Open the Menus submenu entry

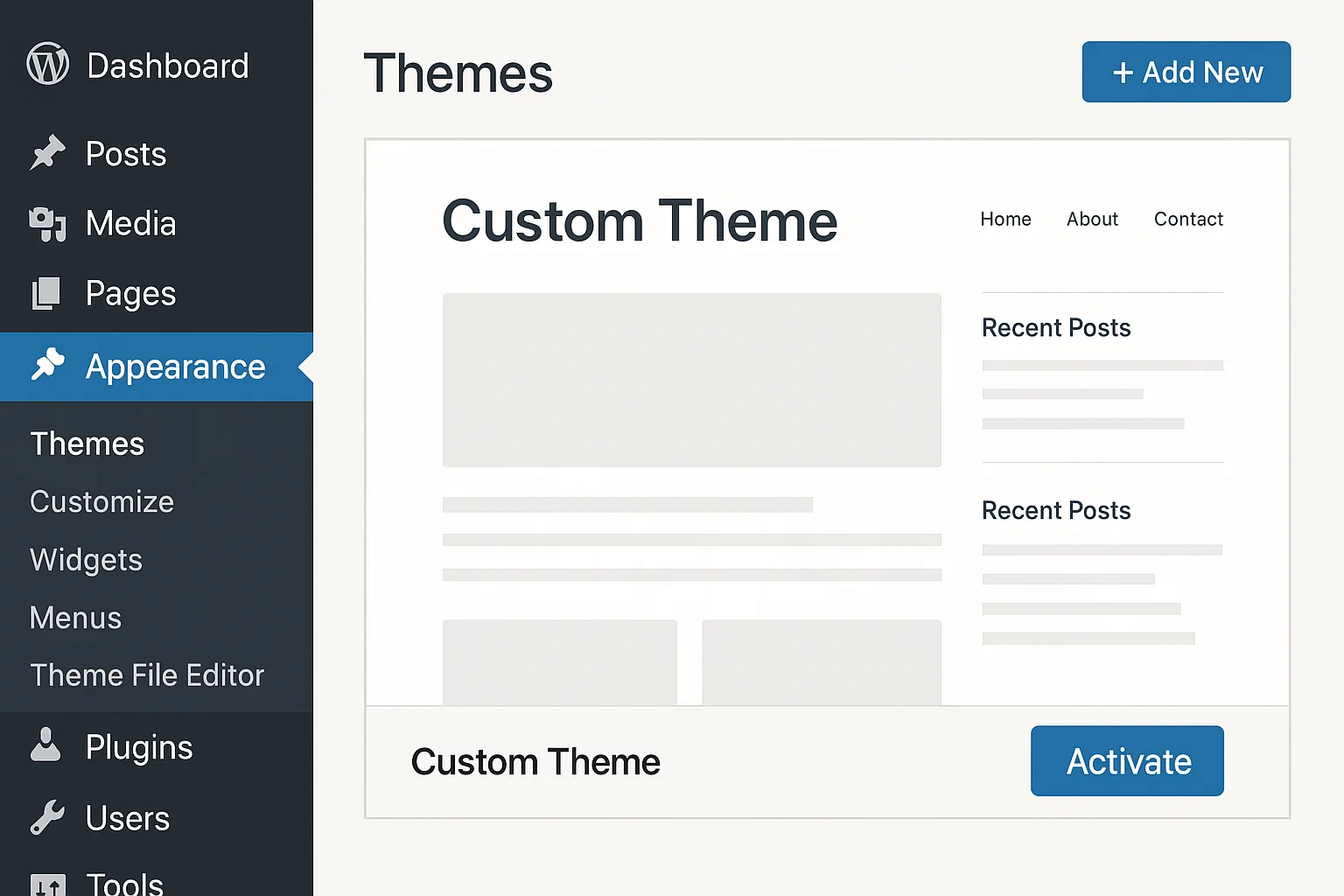click(x=75, y=618)
